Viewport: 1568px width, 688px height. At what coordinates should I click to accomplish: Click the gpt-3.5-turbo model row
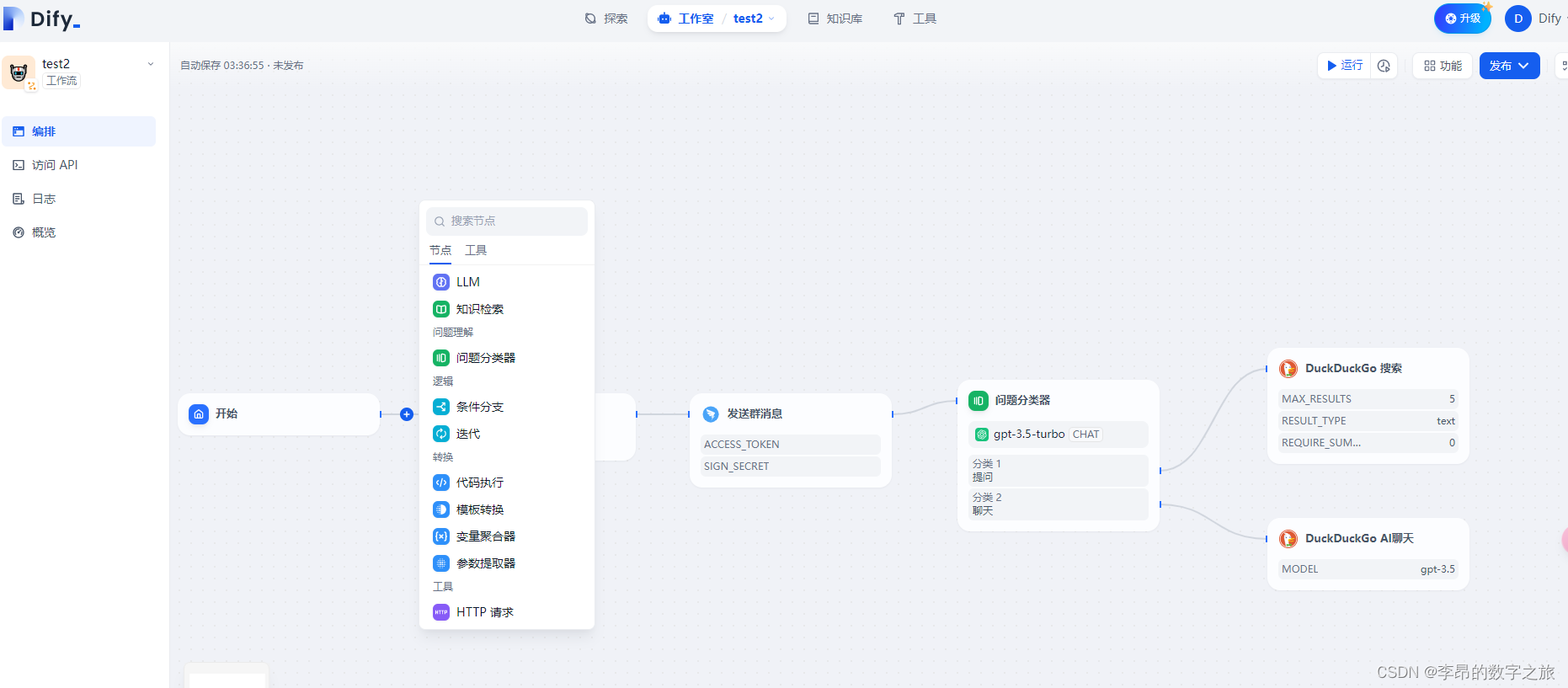pyautogui.click(x=1059, y=435)
